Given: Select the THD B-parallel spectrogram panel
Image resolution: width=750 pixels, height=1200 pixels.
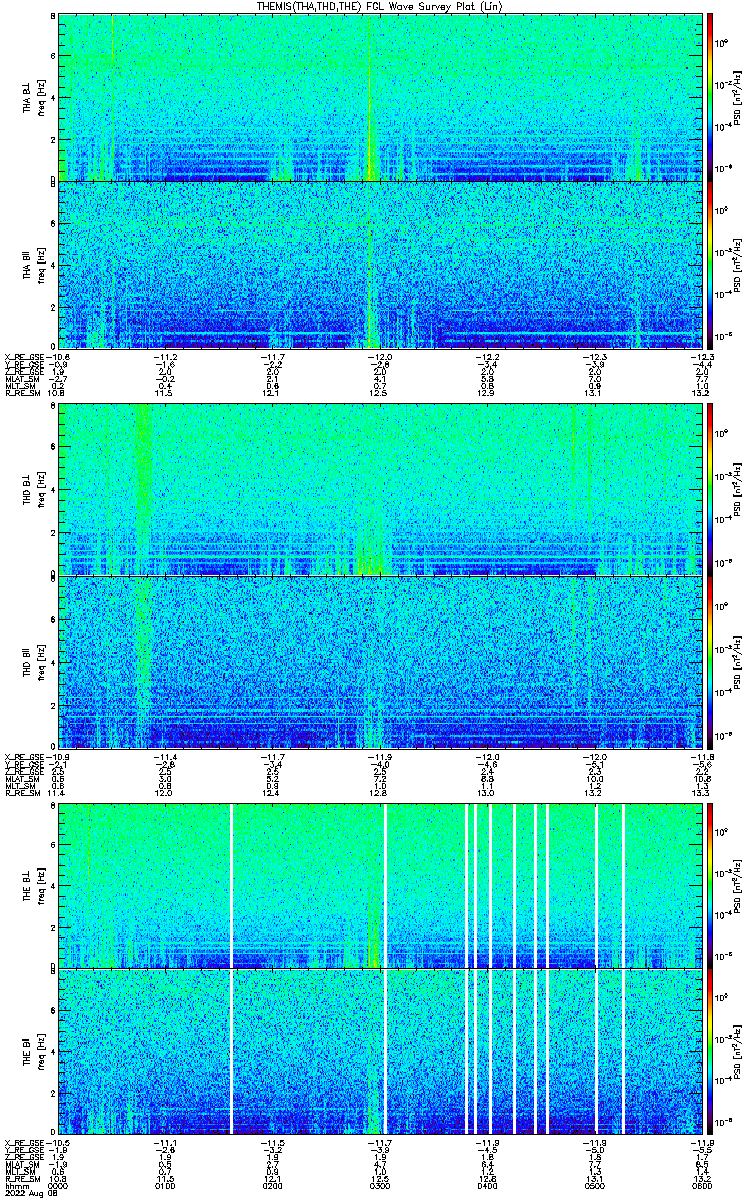Looking at the screenshot, I should (379, 661).
